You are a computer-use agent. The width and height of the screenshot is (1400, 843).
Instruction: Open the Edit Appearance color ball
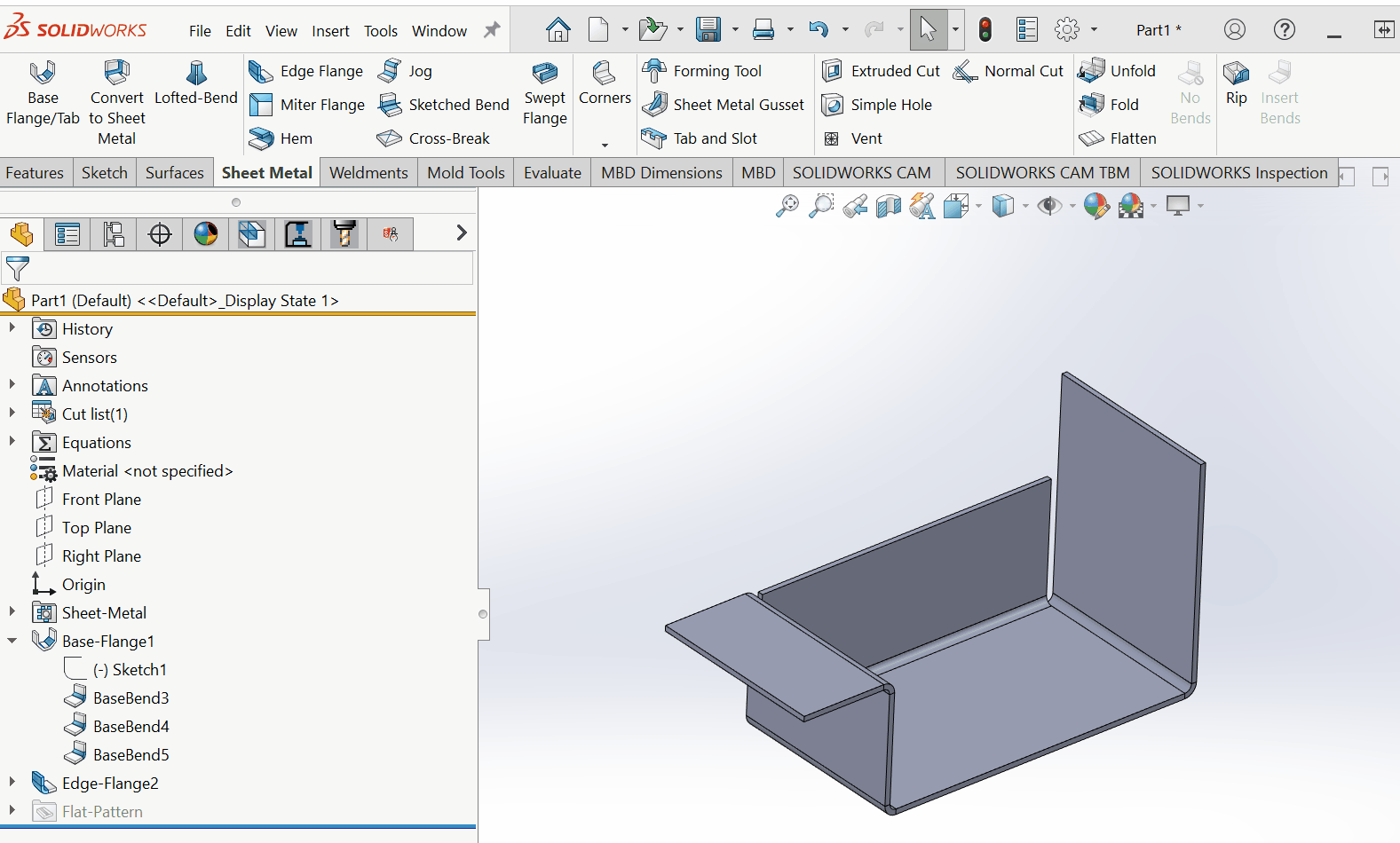tap(1096, 206)
